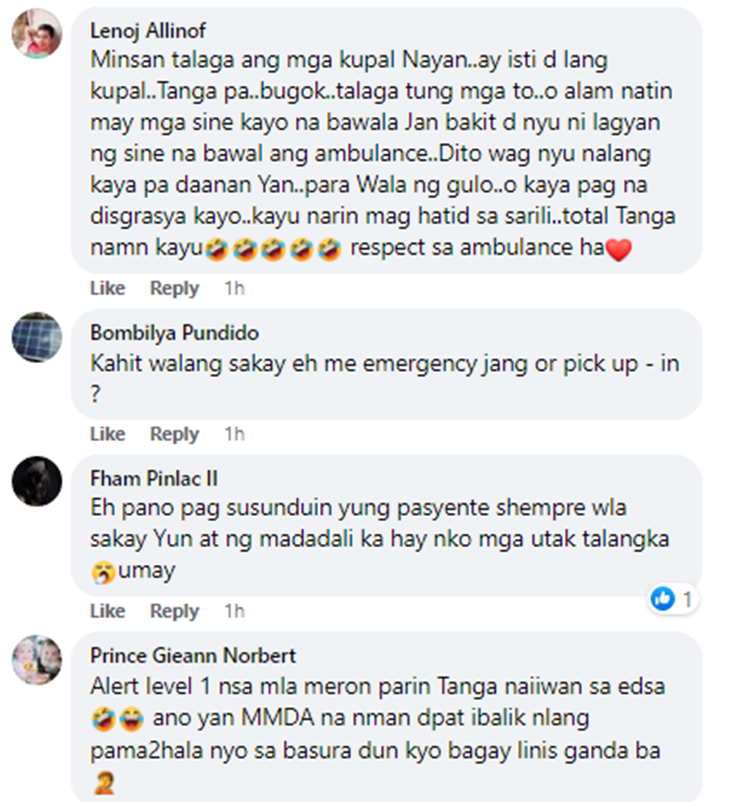Open the 1h timestamp on Lenoj's comment
This screenshot has width=750, height=802.
pos(234,288)
